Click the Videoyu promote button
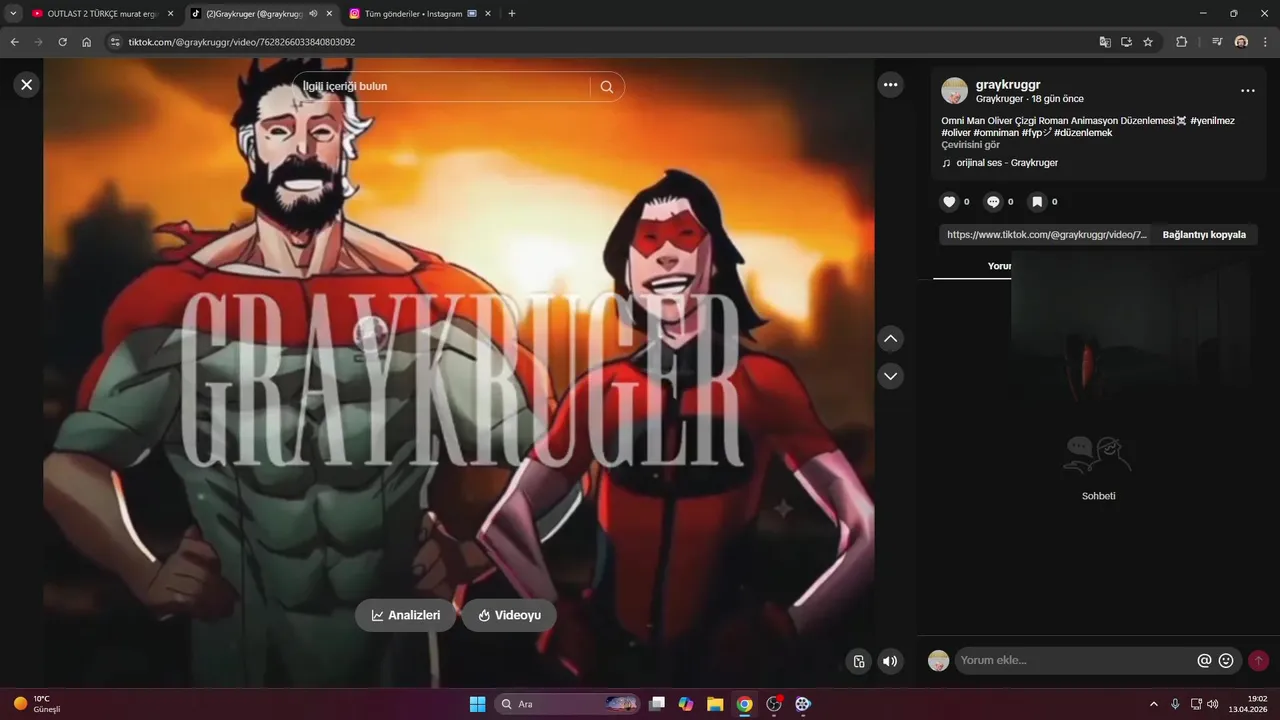 [x=509, y=615]
